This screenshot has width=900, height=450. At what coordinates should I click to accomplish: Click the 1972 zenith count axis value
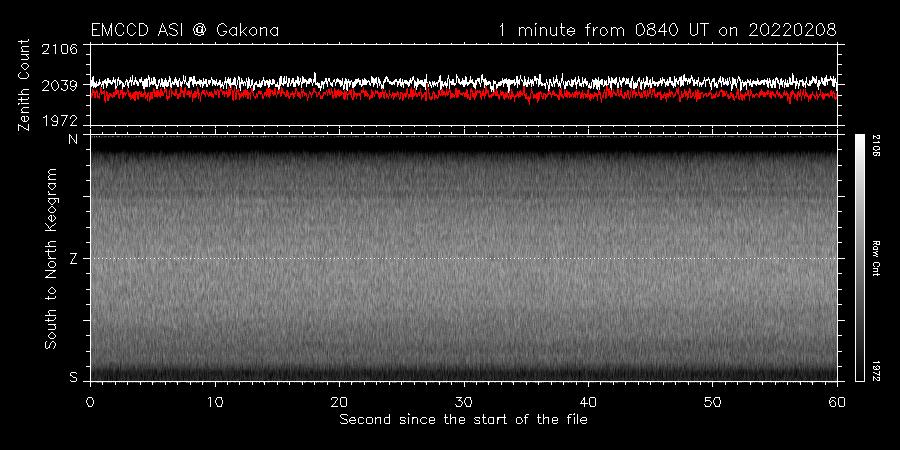pyautogui.click(x=59, y=119)
